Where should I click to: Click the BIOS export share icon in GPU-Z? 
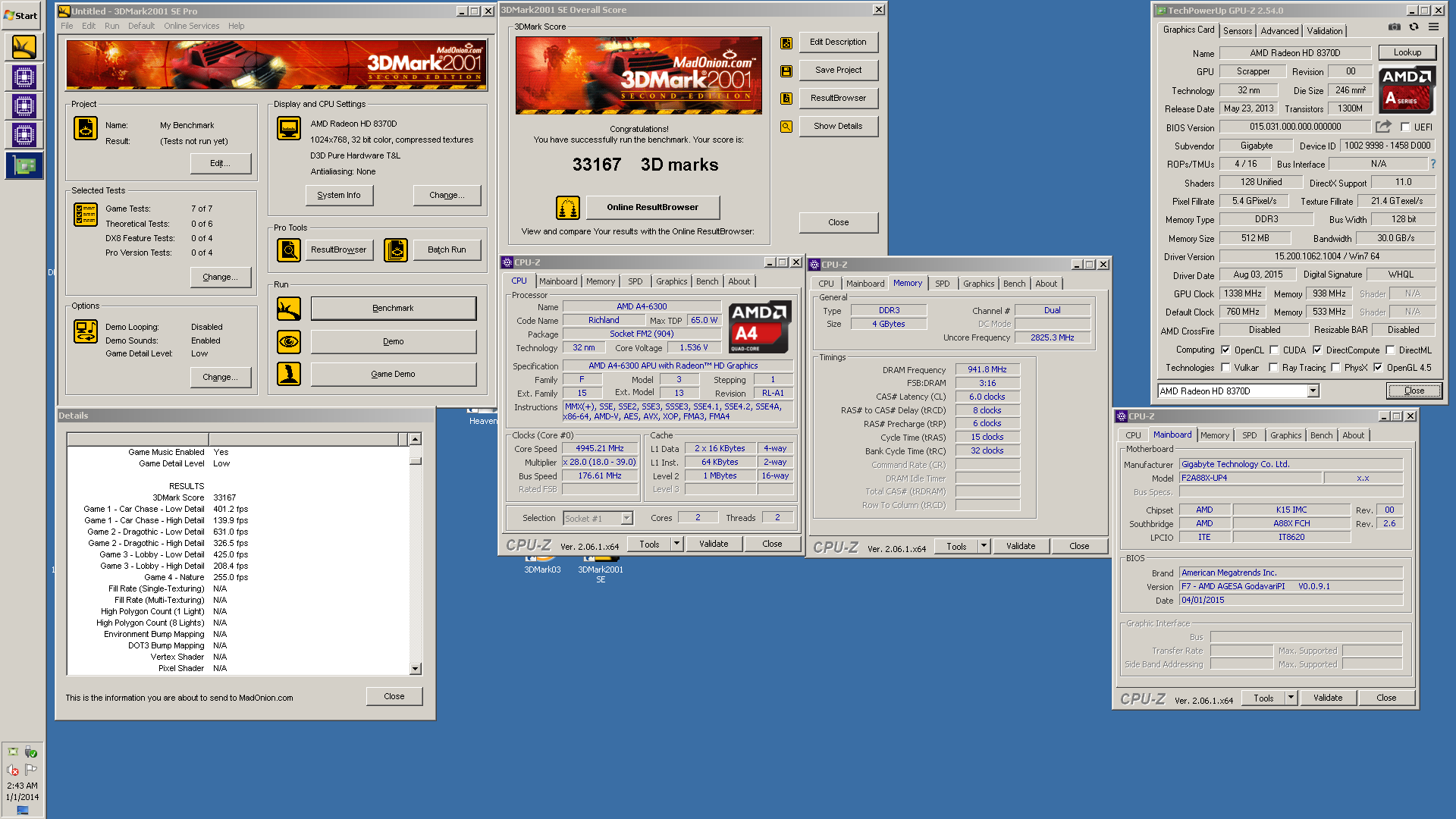pos(1384,127)
